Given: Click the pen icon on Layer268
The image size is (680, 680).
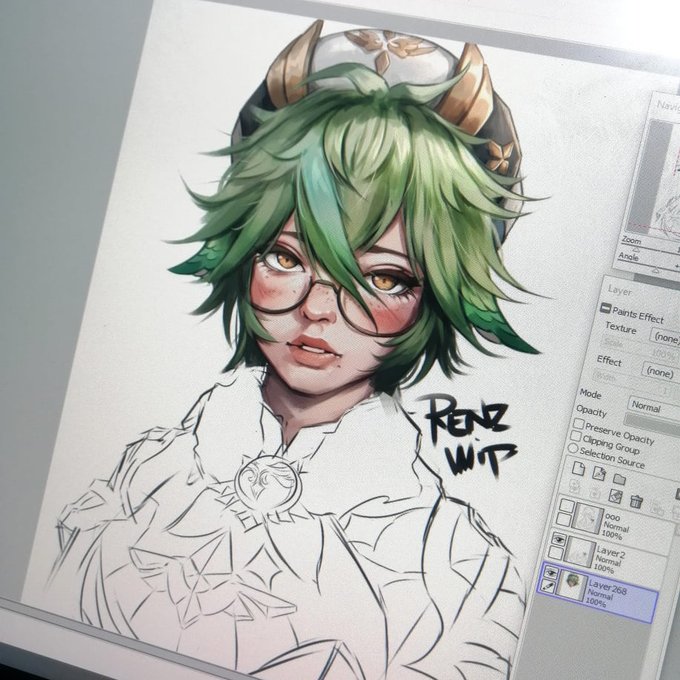Looking at the screenshot, I should 548,586.
